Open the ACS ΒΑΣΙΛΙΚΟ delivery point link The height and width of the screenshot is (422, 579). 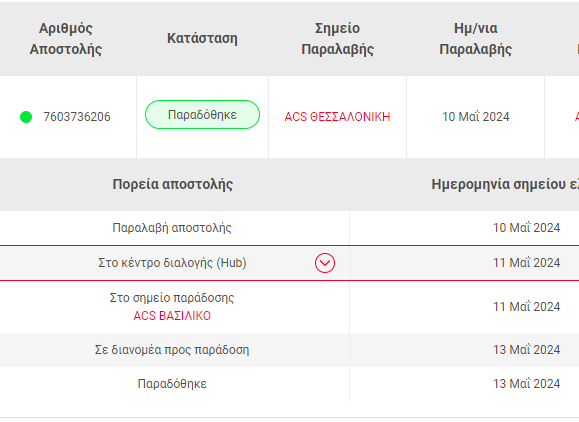coord(172,316)
